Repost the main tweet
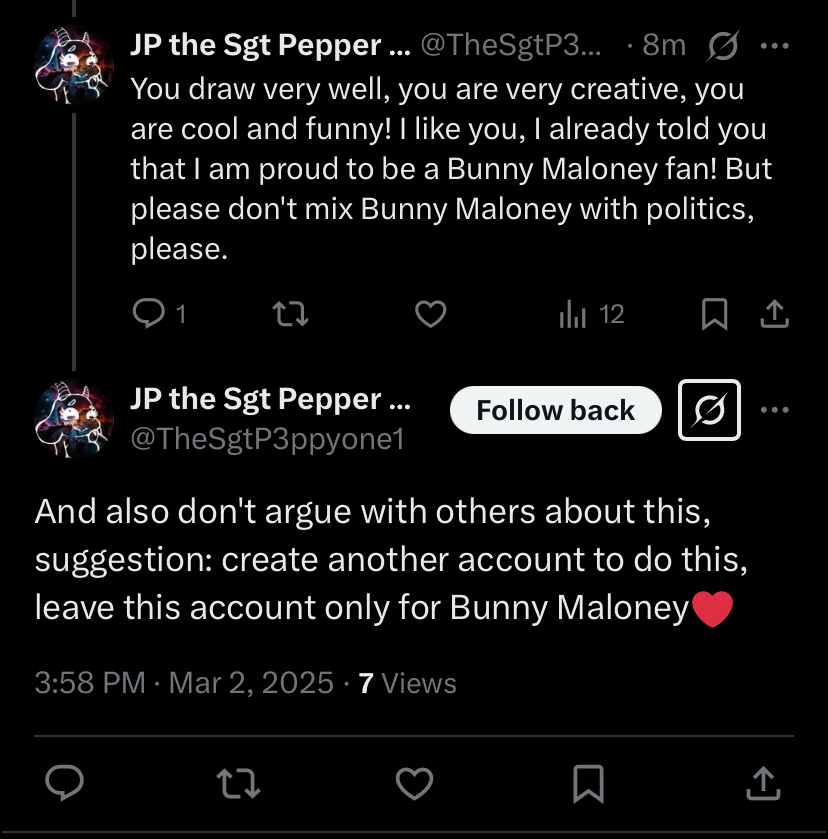Viewport: 828px width, 839px height. (x=239, y=783)
